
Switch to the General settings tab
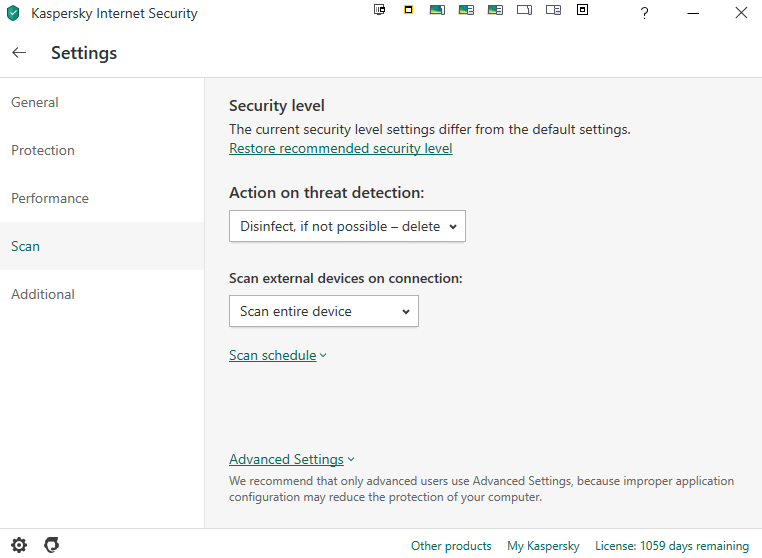pyautogui.click(x=35, y=102)
